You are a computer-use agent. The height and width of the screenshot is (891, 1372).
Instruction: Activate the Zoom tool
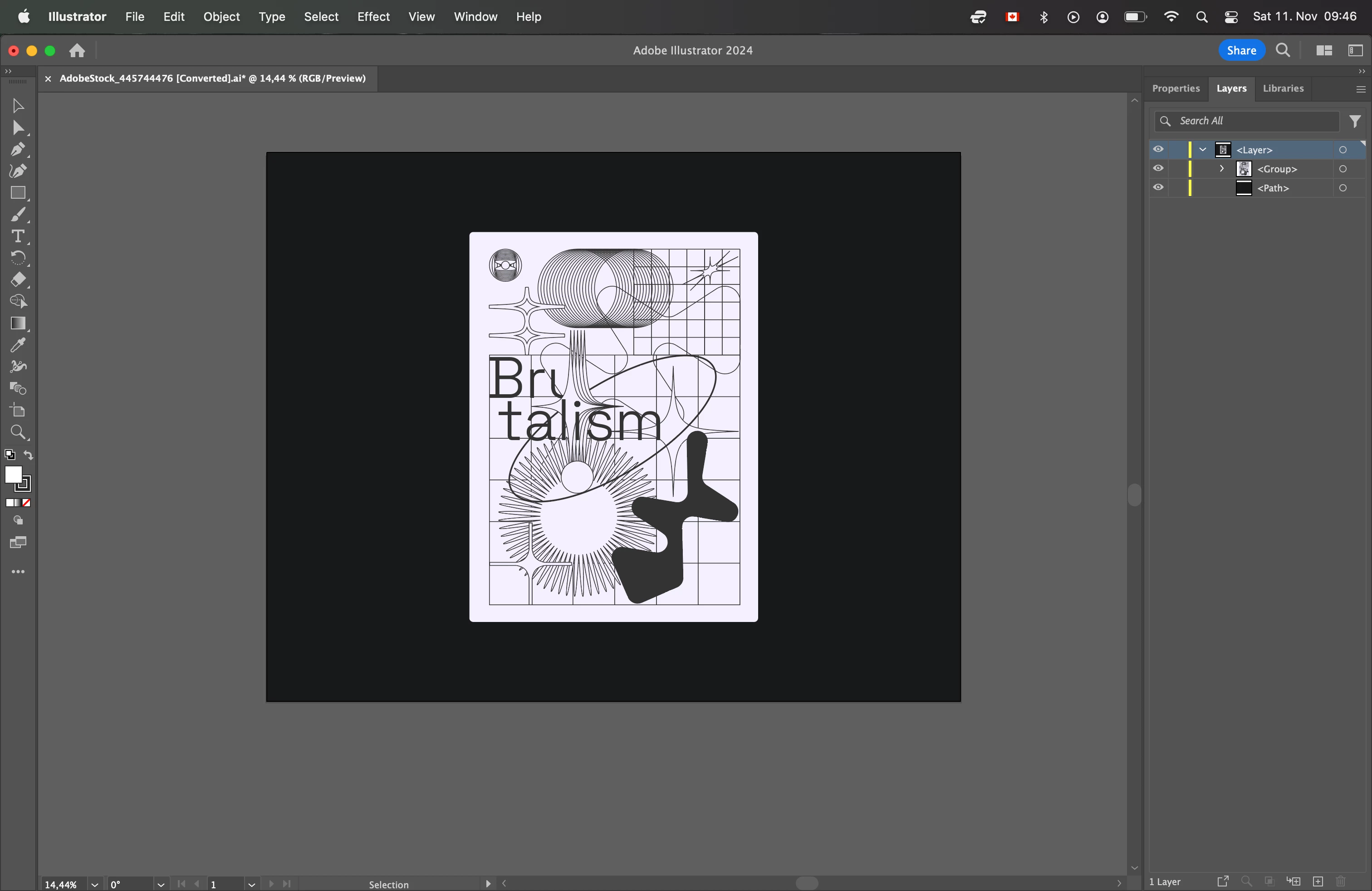[17, 432]
